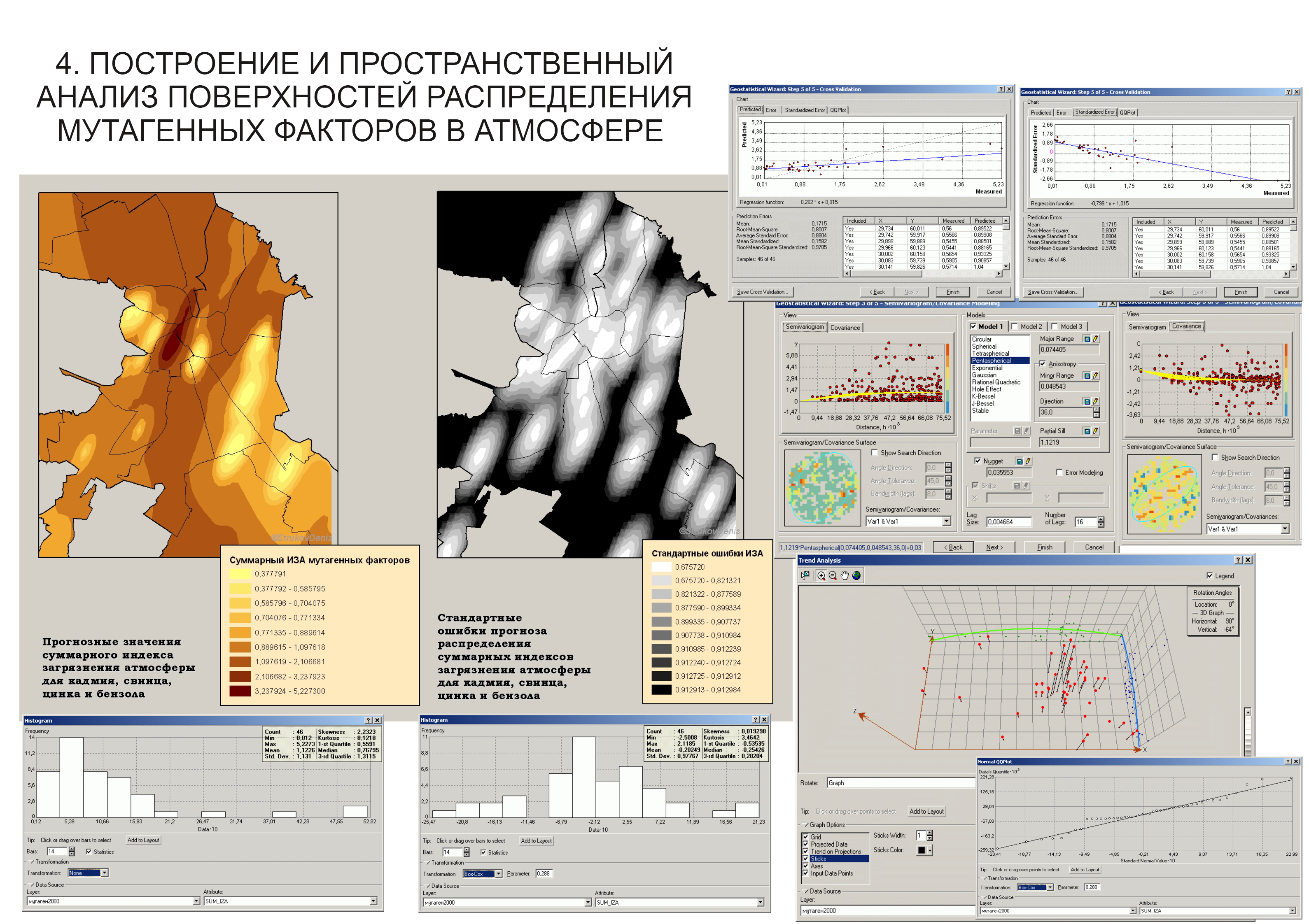
Task: Click the Save Cross Validation button
Action: coord(762,292)
